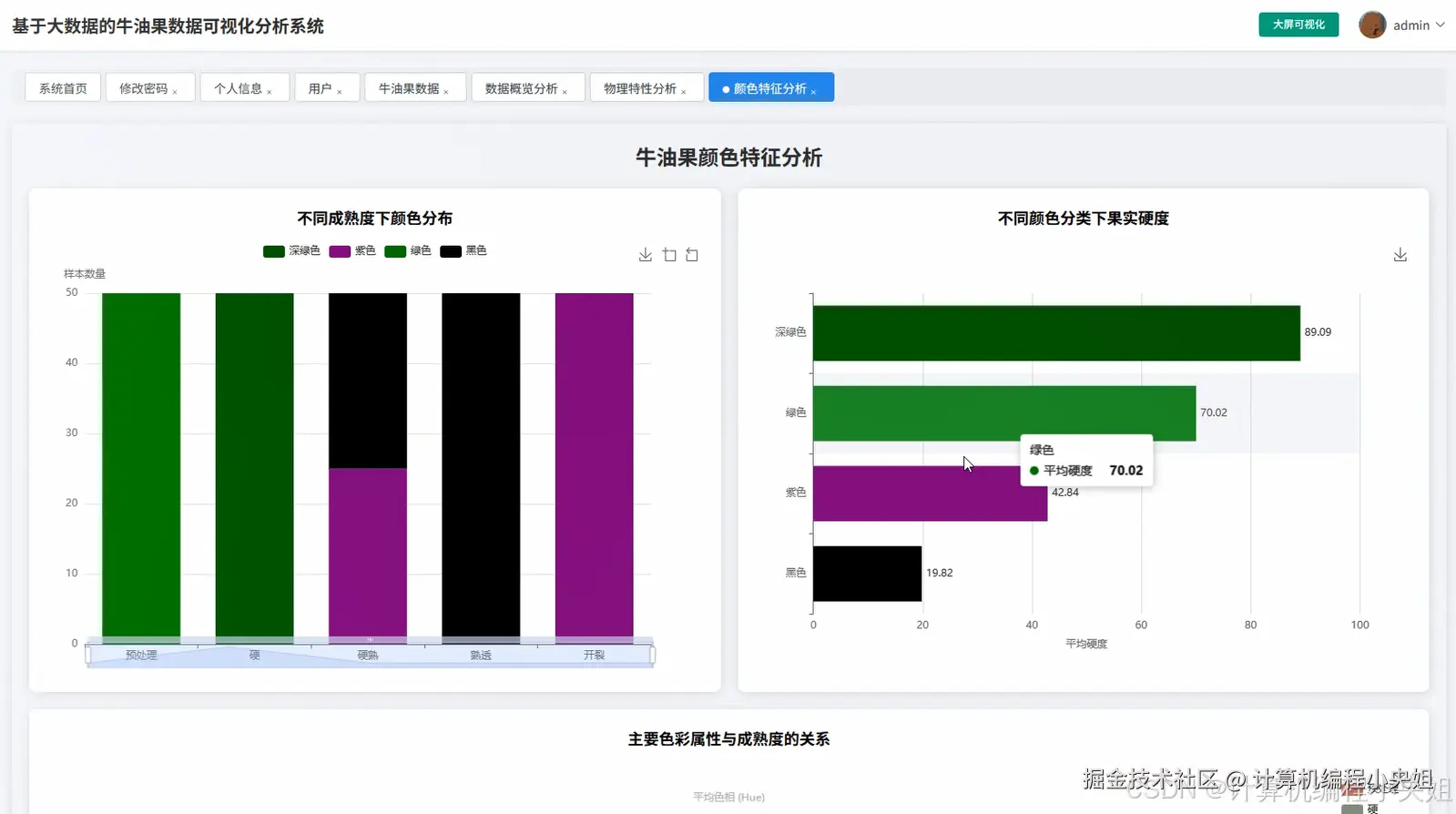Select the active 颜色特征分析 tab
This screenshot has width=1456, height=814.
point(769,88)
